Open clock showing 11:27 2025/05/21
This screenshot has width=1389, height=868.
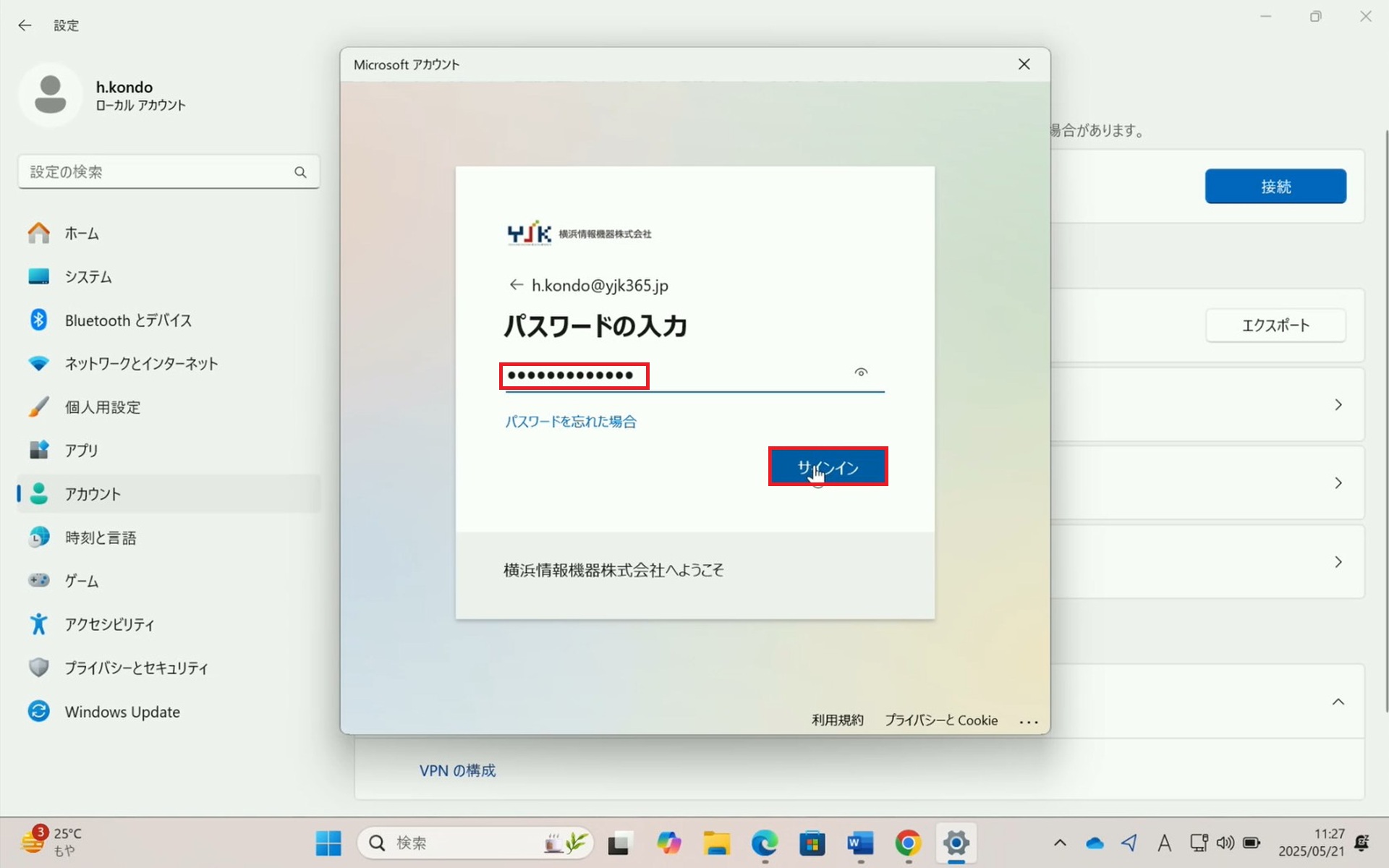coord(1311,843)
